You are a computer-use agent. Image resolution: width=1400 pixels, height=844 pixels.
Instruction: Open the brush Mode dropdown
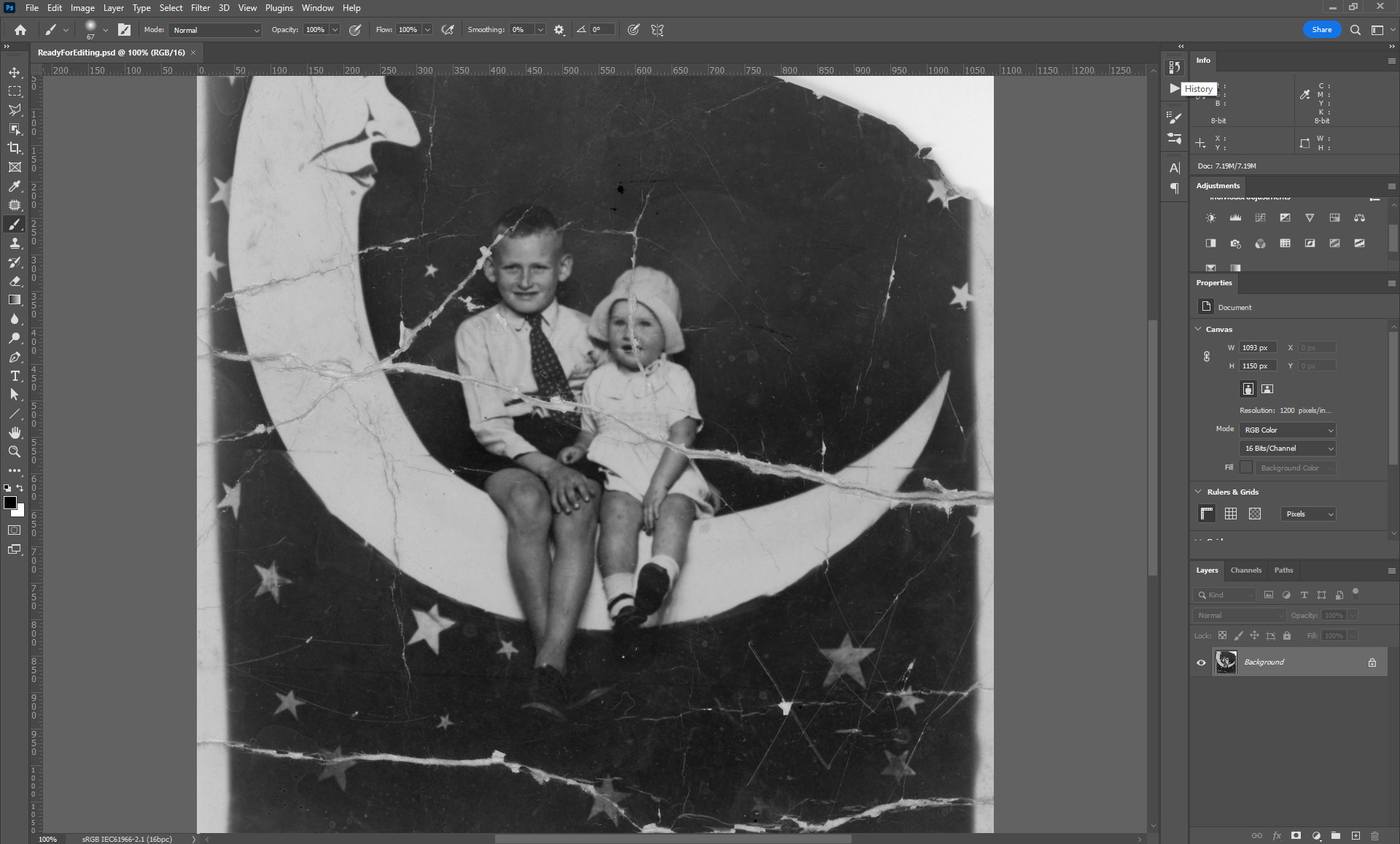point(215,30)
